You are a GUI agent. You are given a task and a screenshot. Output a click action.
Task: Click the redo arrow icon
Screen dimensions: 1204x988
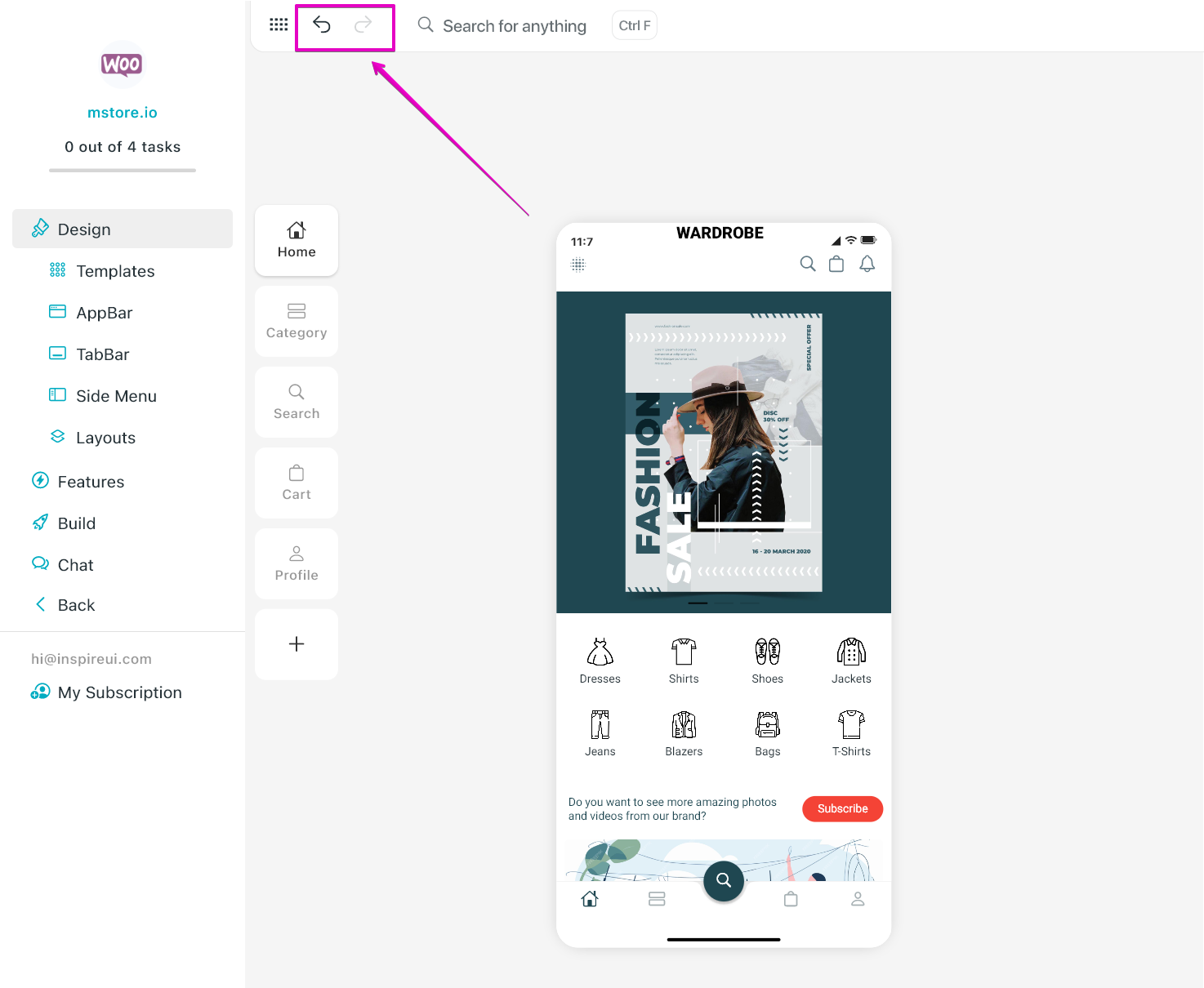(363, 25)
